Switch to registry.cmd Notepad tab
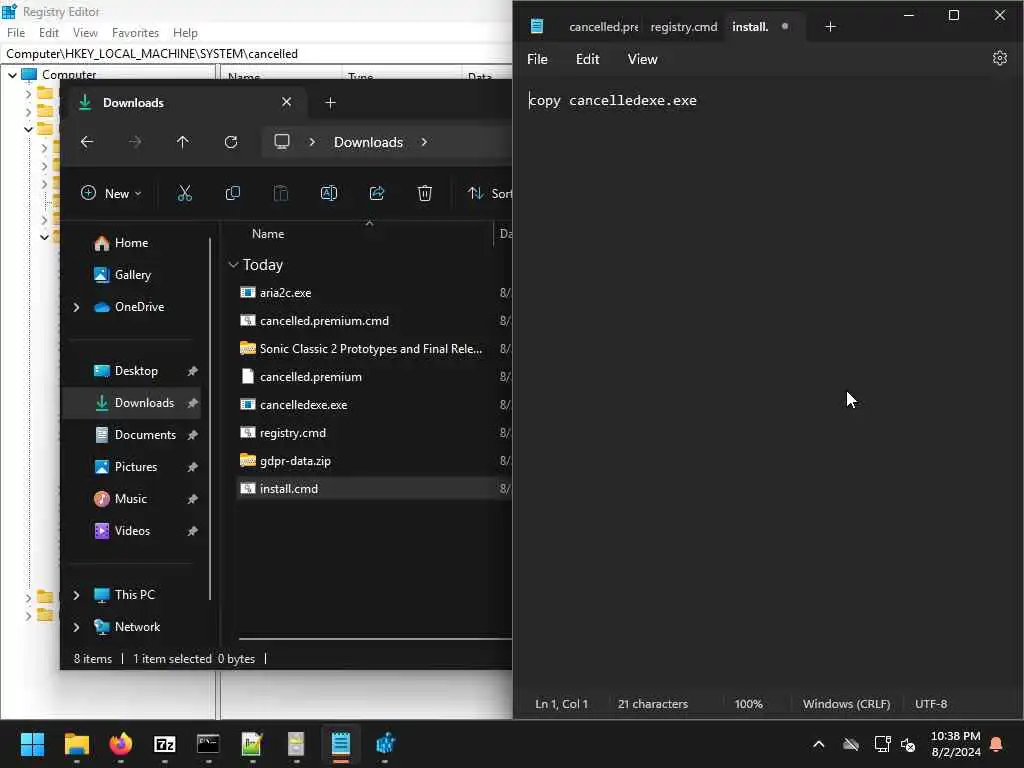Image resolution: width=1024 pixels, height=768 pixels. click(x=683, y=27)
